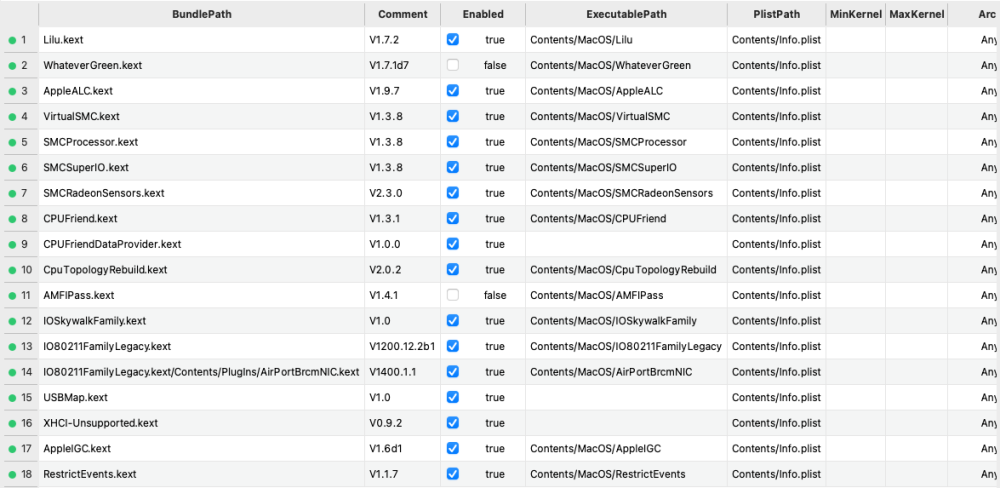Click the 'false' value in AMFIPass.kext row
The height and width of the screenshot is (488, 1000).
click(x=495, y=295)
